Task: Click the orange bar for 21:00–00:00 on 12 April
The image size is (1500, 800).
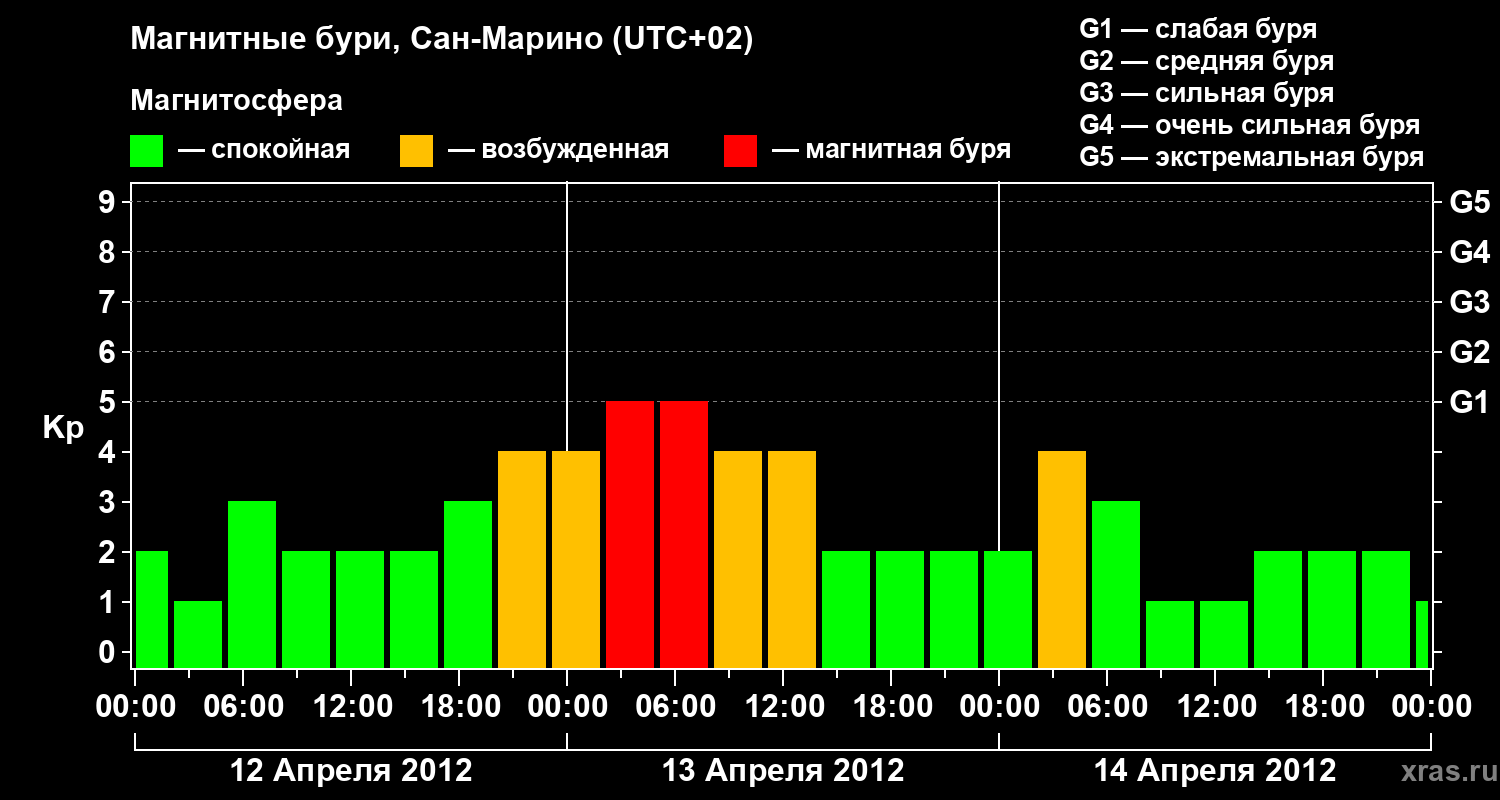Action: click(522, 559)
